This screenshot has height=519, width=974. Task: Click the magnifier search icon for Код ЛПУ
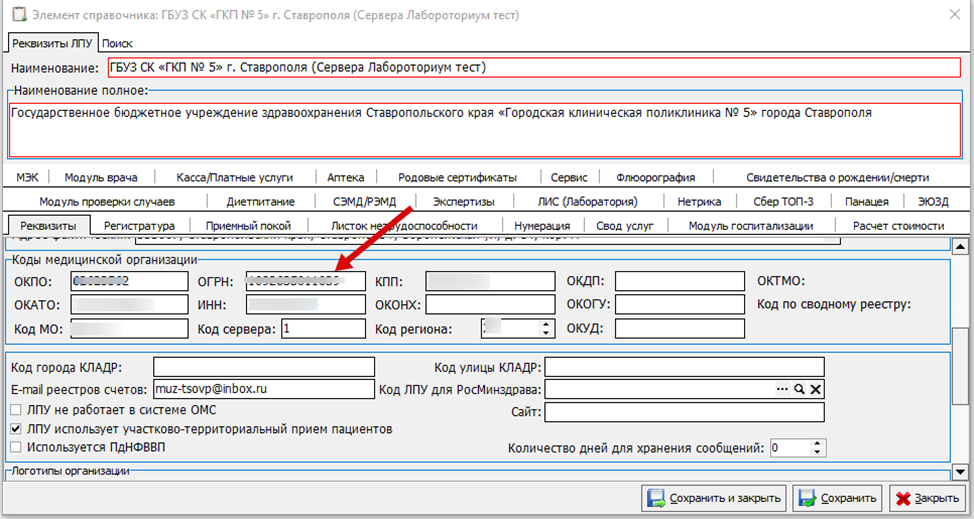click(x=799, y=389)
